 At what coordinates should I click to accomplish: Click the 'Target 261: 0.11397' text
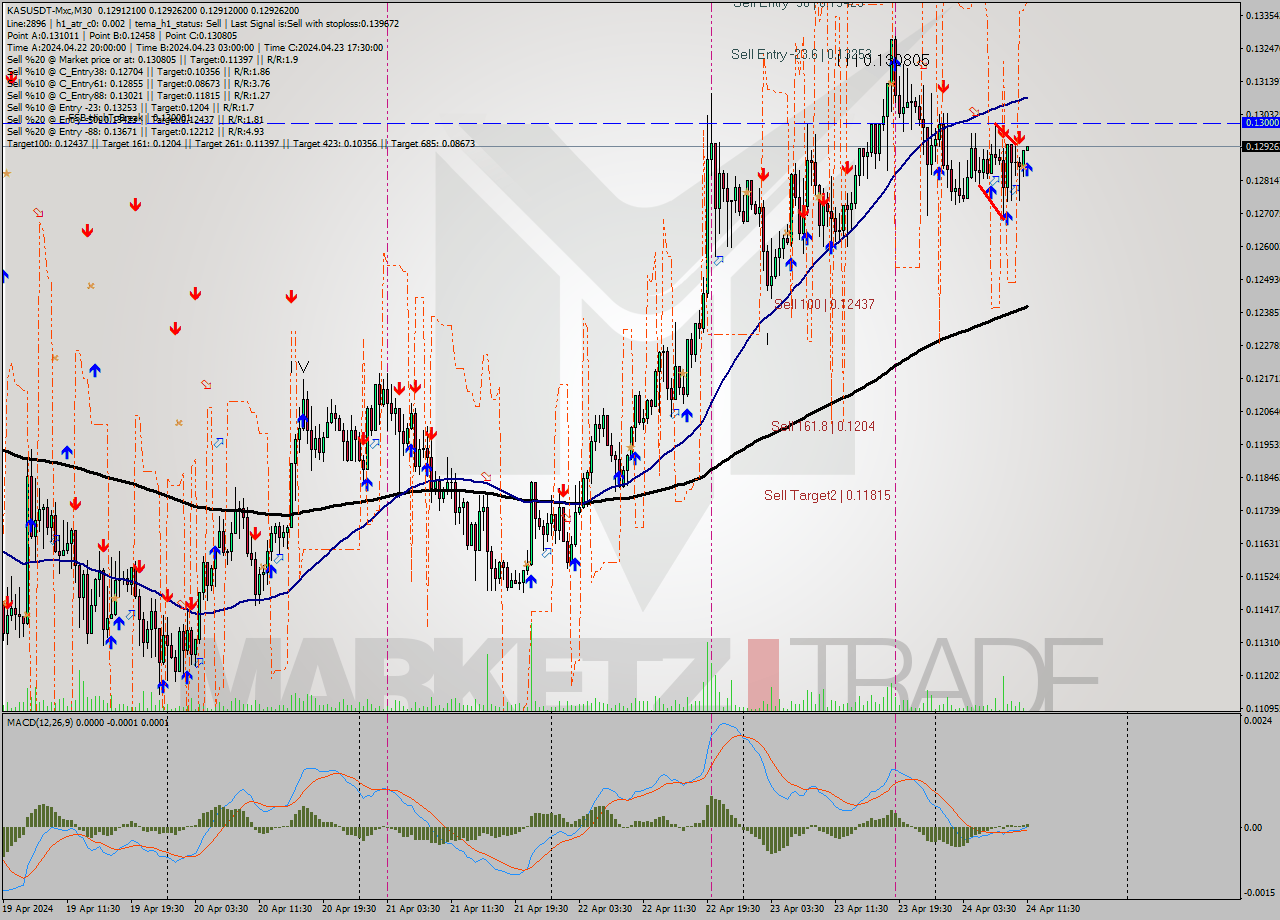tap(238, 144)
